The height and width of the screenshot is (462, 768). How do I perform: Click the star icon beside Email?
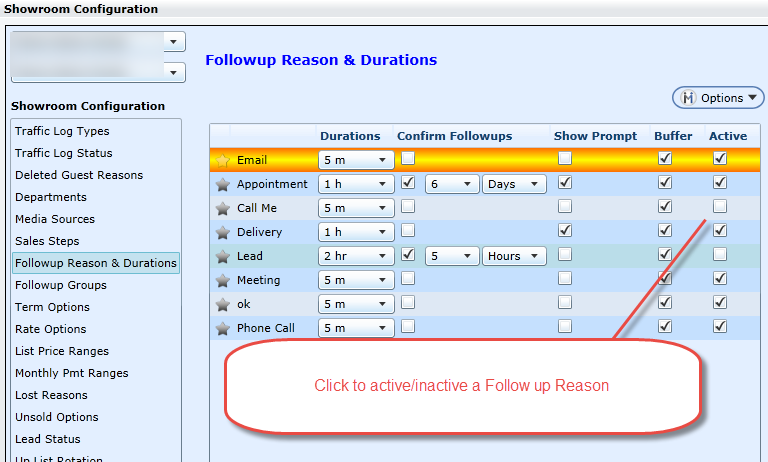(223, 160)
